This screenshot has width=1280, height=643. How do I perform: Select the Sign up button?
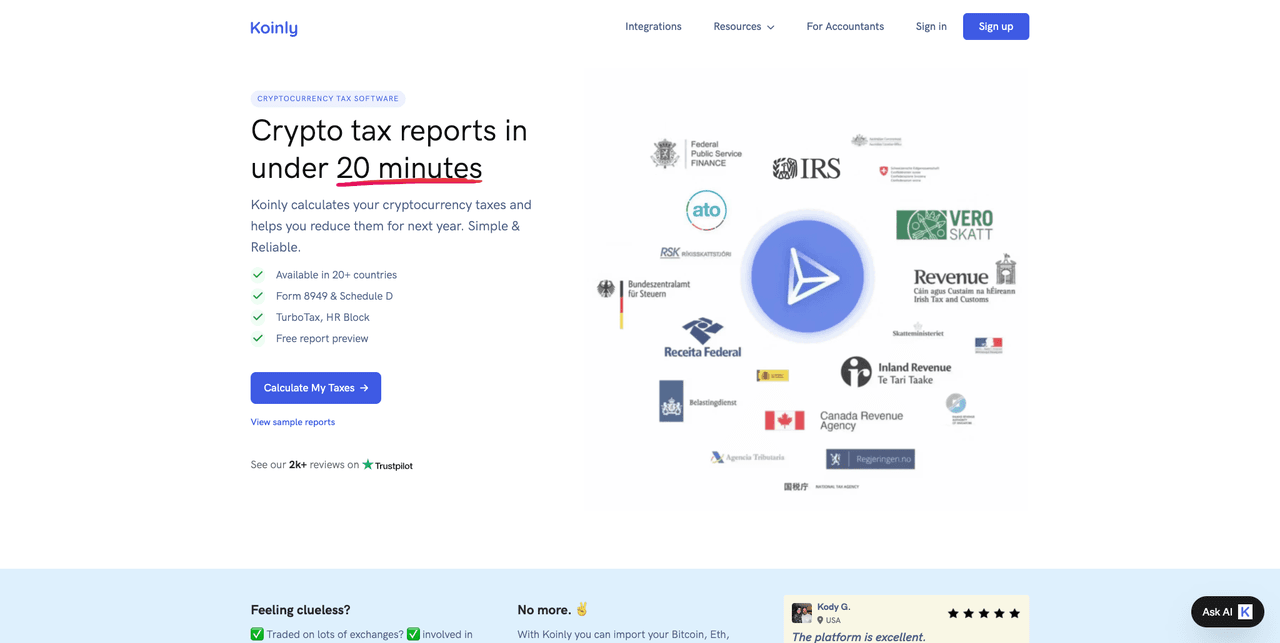996,27
